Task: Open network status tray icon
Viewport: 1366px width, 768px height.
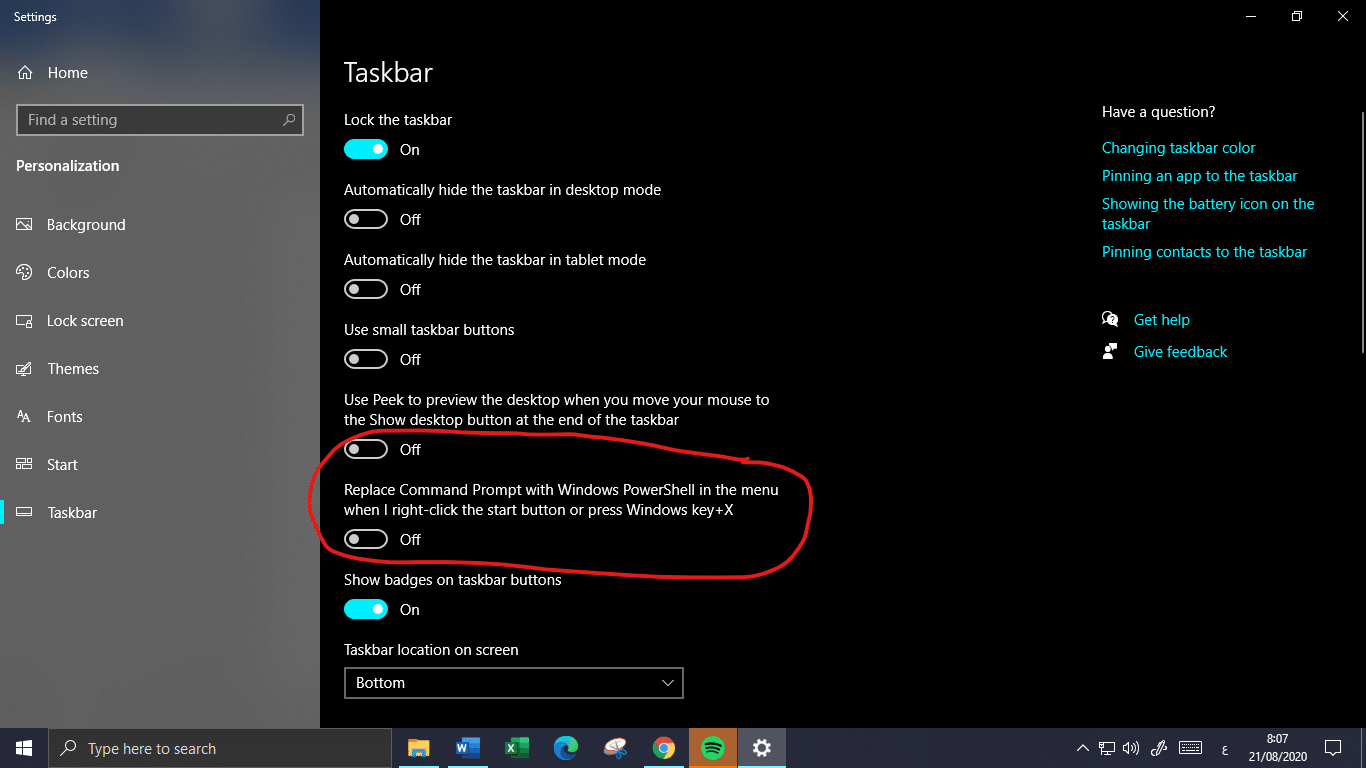Action: (1107, 748)
